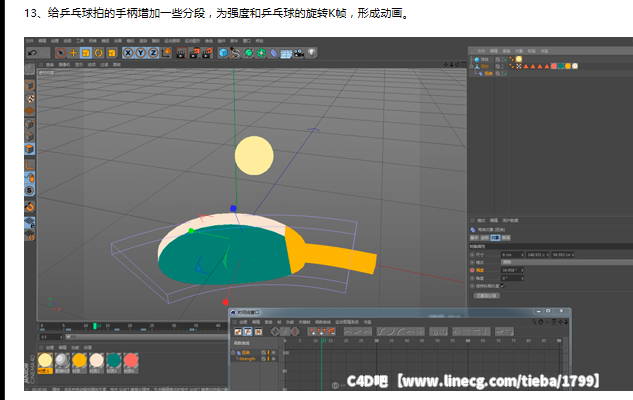The image size is (633, 400).
Task: Click Render to Picture Viewer icon
Action: coord(194,53)
